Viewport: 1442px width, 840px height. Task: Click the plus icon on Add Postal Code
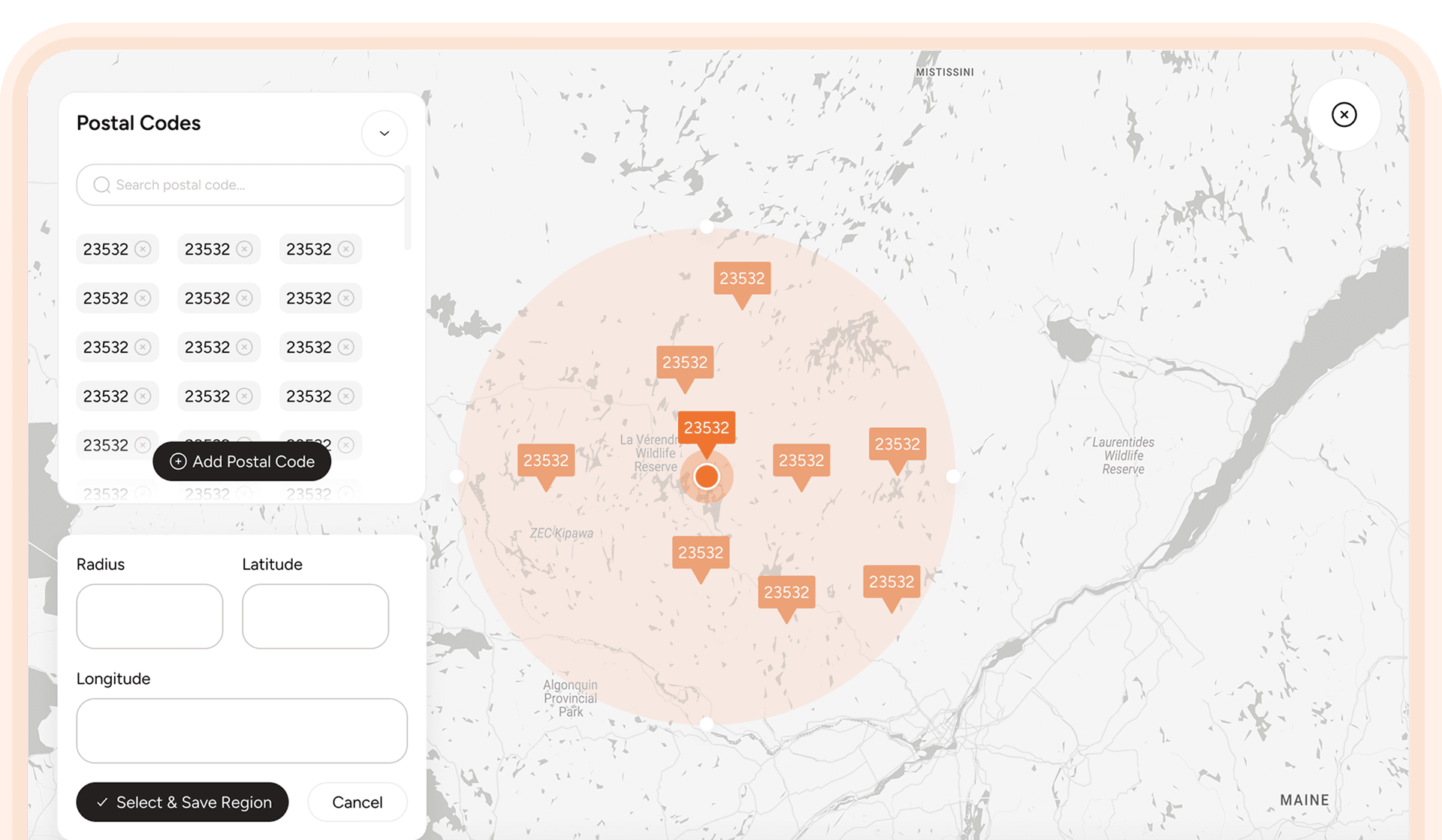tap(178, 461)
